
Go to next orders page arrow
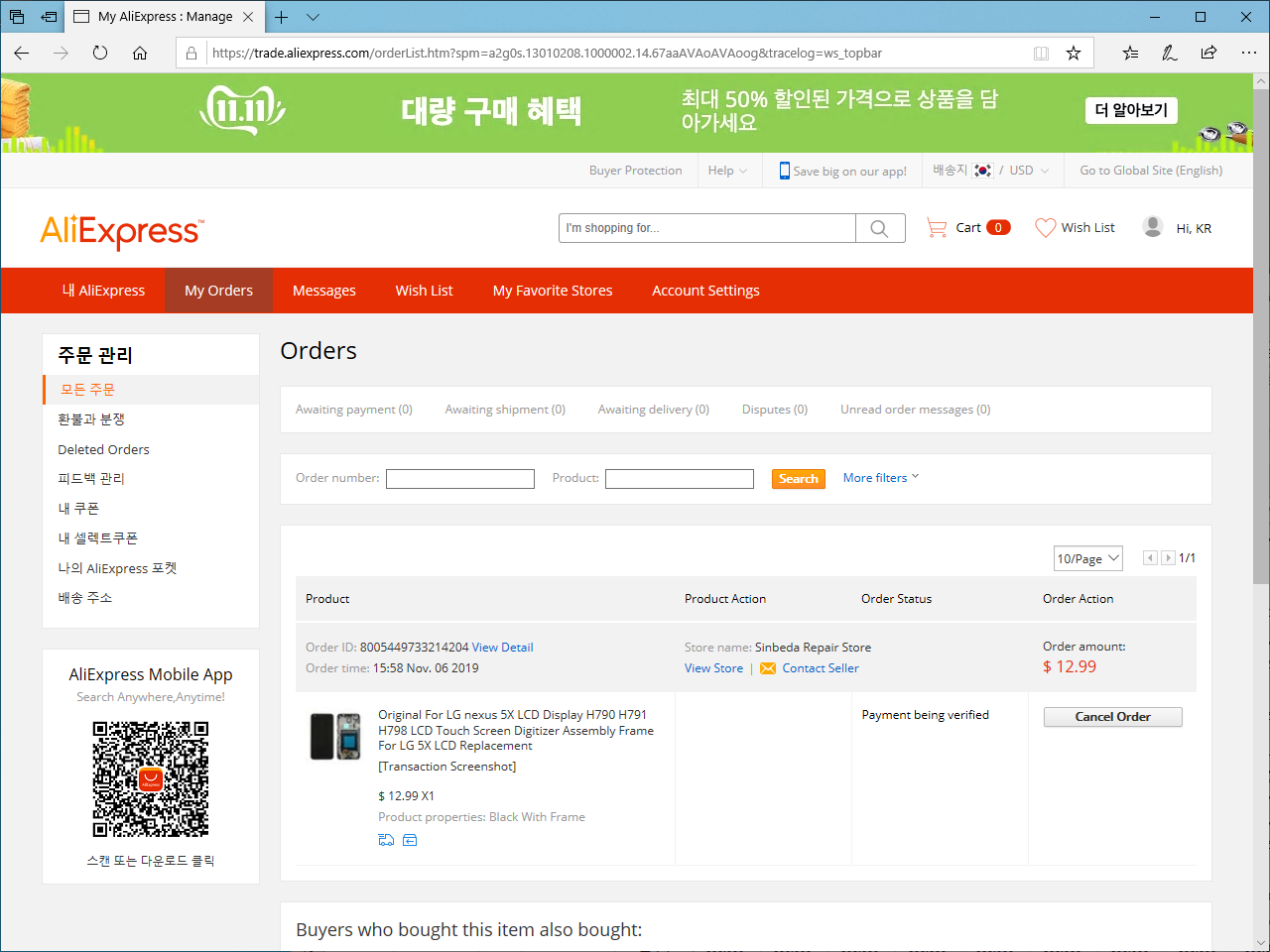coord(1169,558)
